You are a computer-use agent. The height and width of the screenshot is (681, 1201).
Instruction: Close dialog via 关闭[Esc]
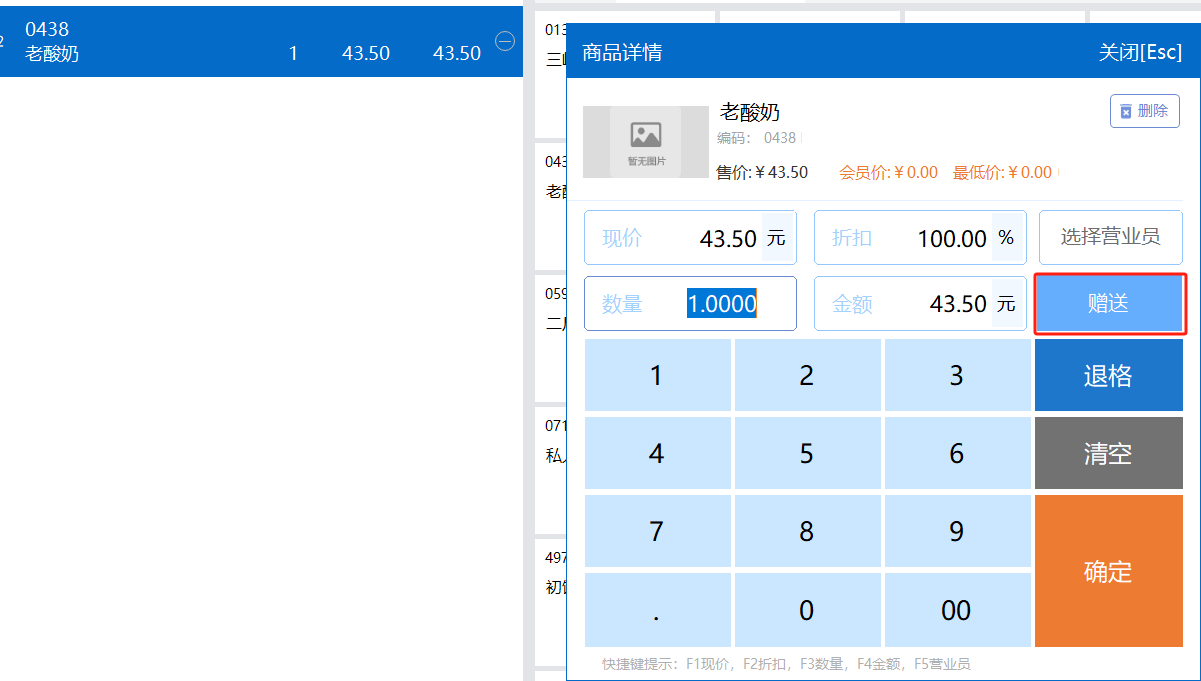coord(1140,52)
